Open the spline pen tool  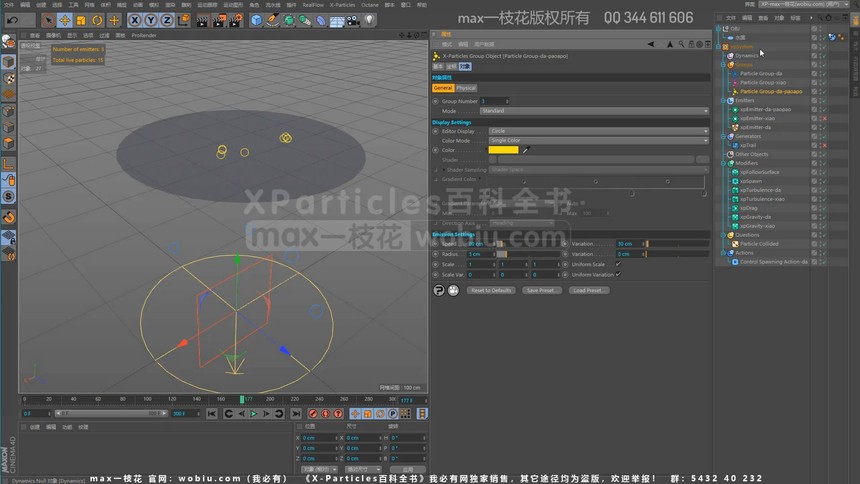pyautogui.click(x=273, y=20)
